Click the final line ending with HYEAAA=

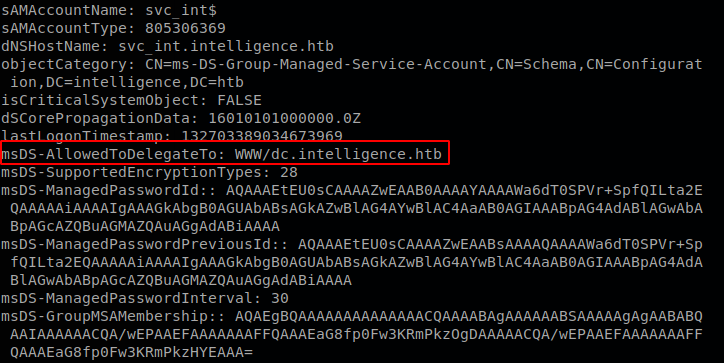pyautogui.click(x=132, y=352)
